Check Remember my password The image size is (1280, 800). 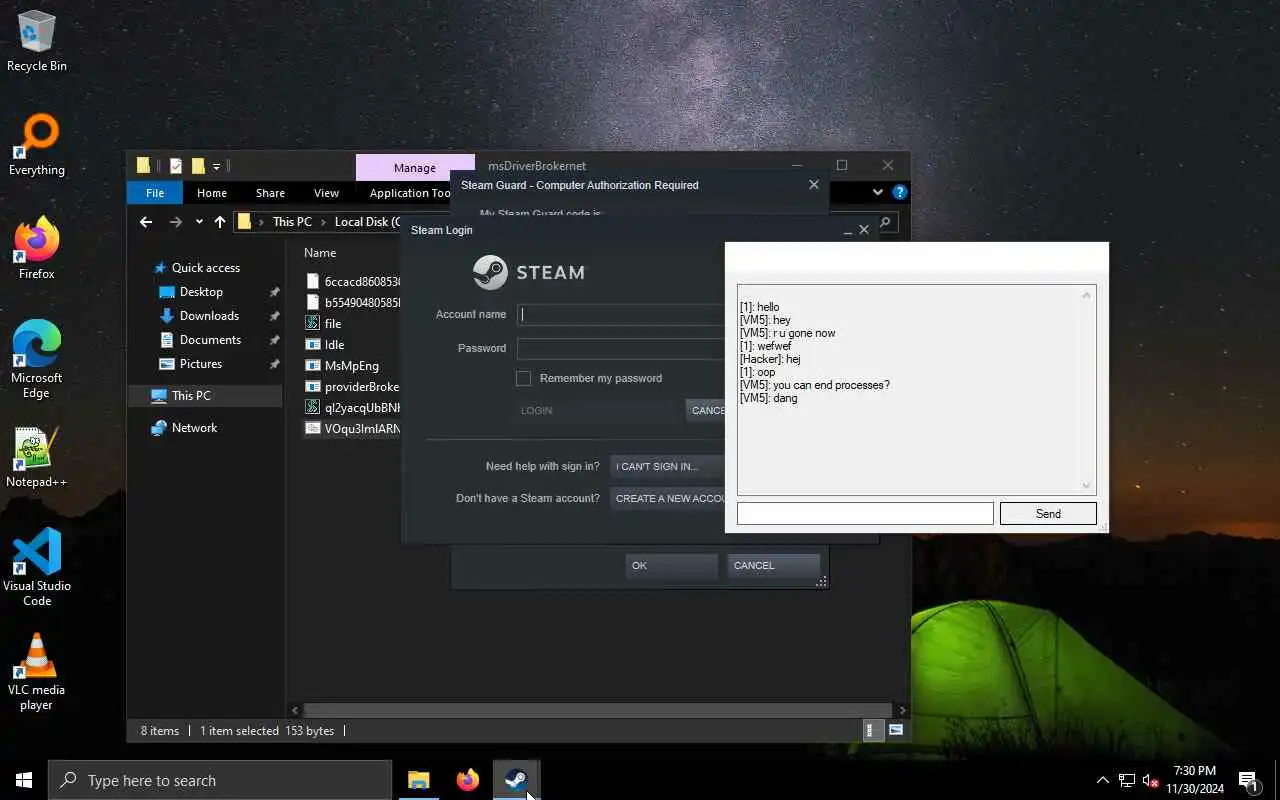523,378
